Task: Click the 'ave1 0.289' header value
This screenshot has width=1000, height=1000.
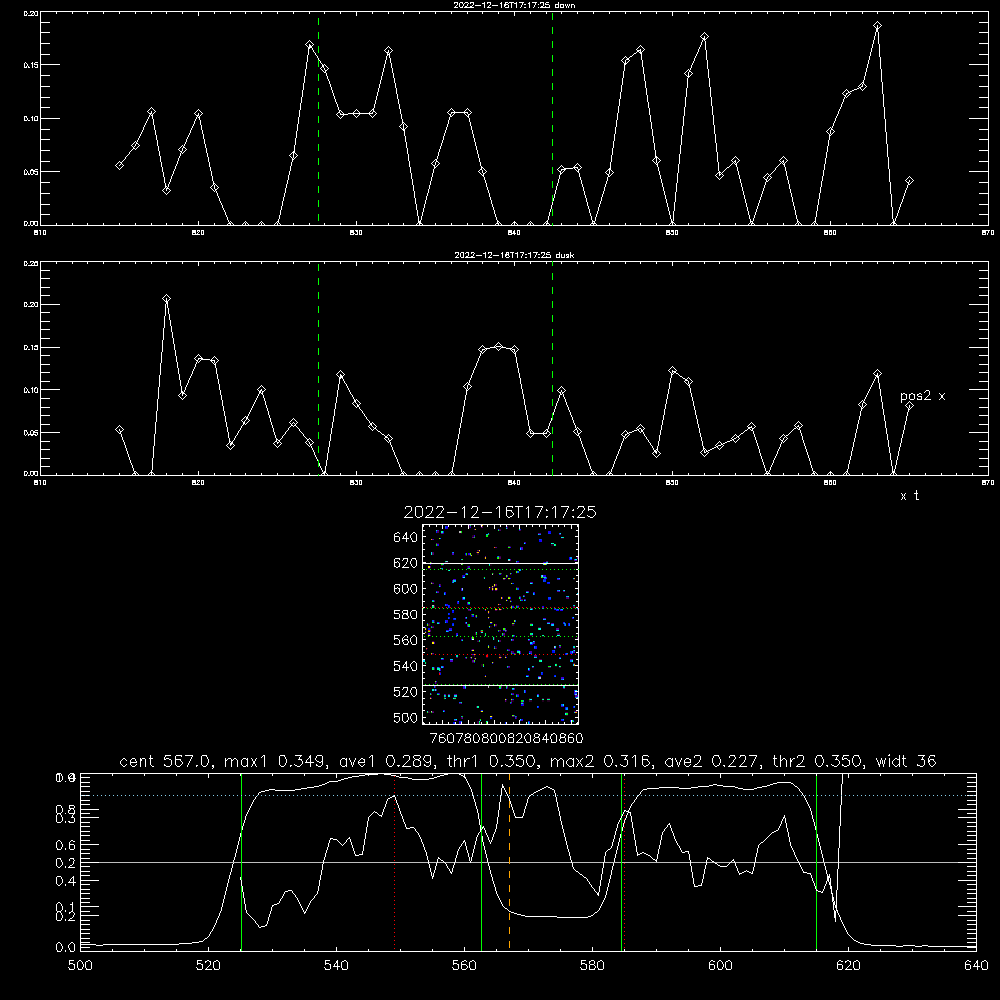Action: tap(388, 761)
